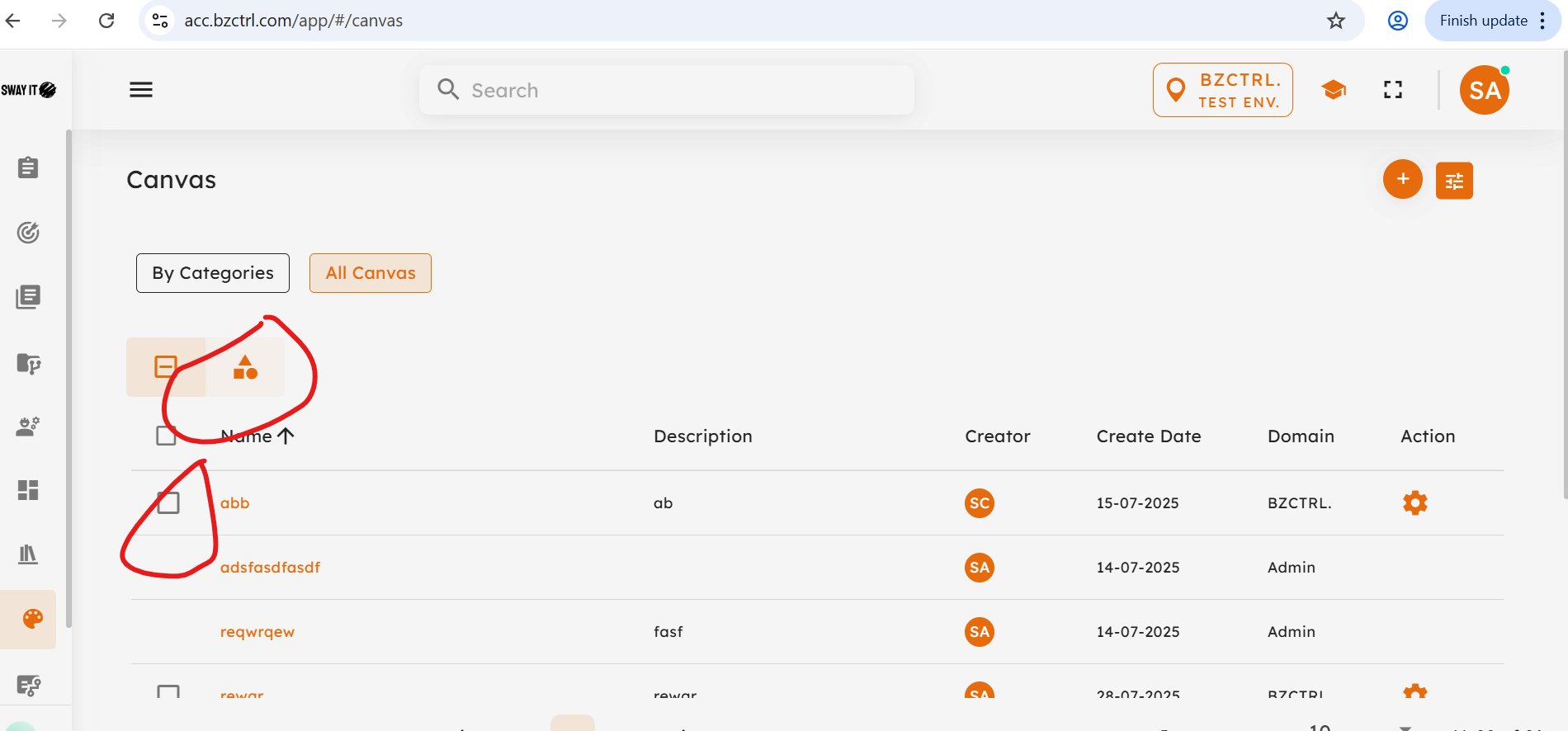Click the shapes category icon button
The image size is (1568, 731).
coord(245,367)
